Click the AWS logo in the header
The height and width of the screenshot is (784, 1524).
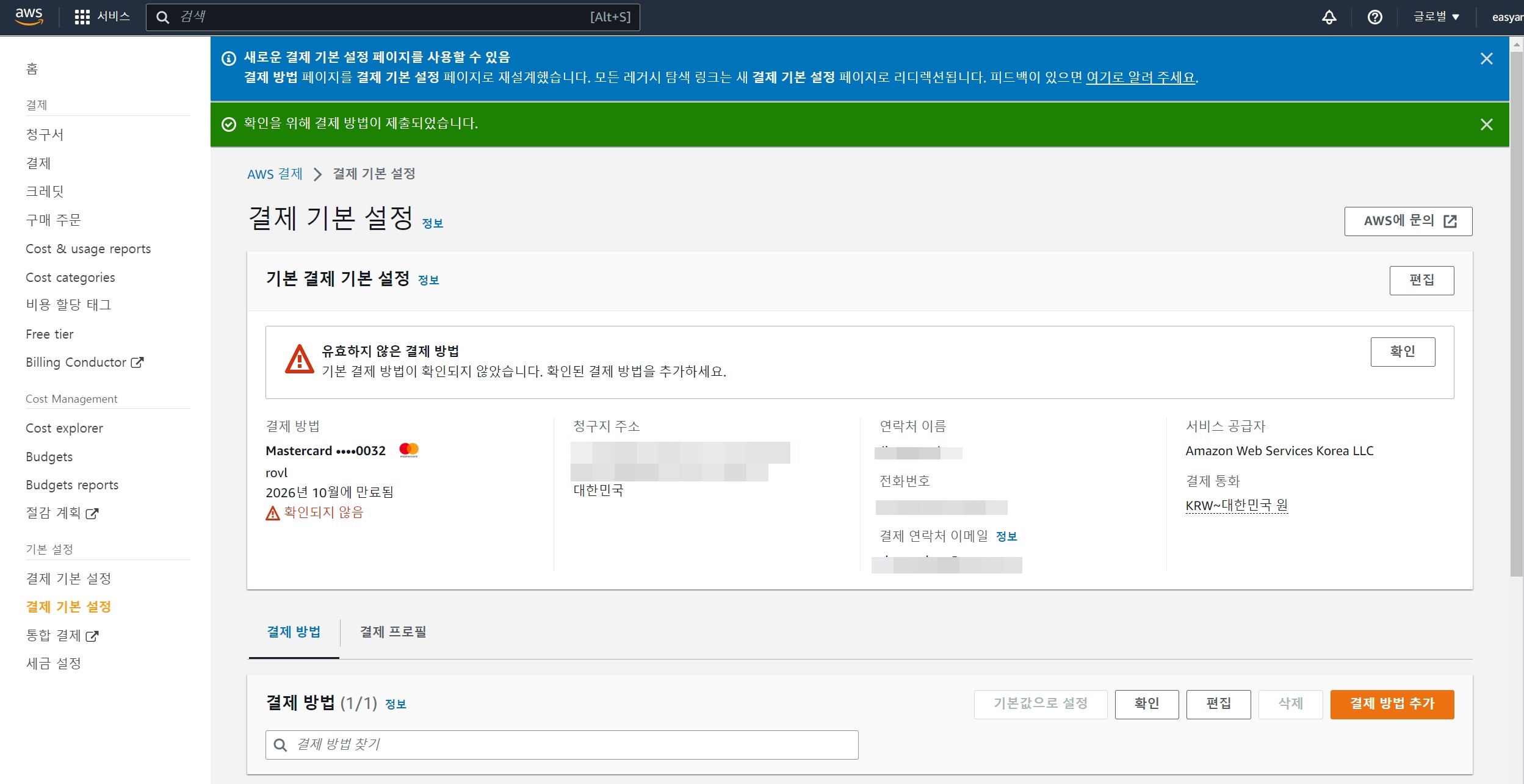click(x=29, y=16)
